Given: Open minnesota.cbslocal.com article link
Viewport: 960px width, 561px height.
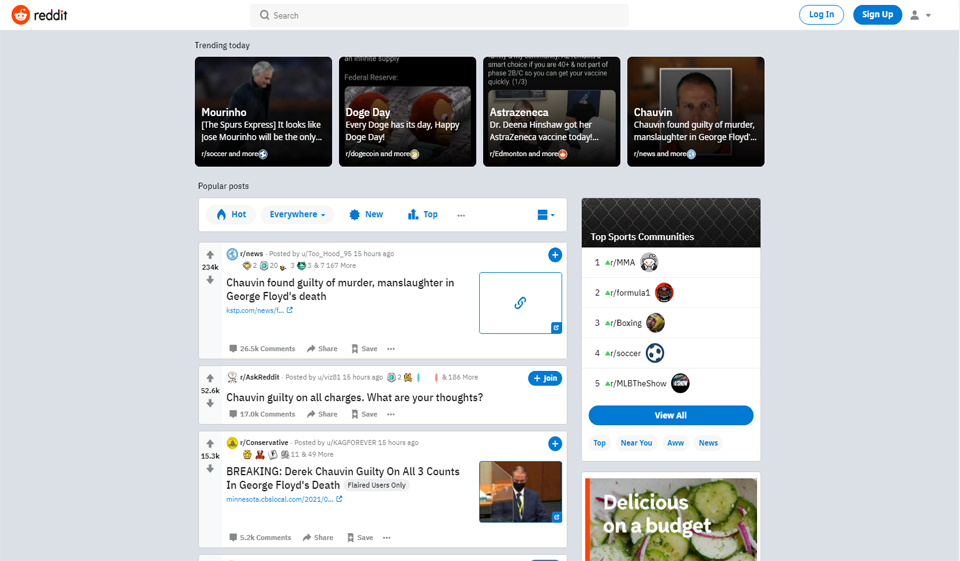Looking at the screenshot, I should coord(284,499).
